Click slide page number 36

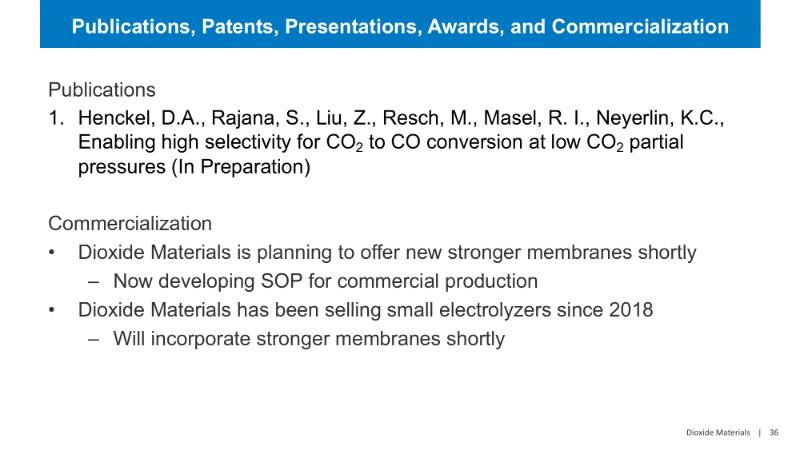pos(774,432)
